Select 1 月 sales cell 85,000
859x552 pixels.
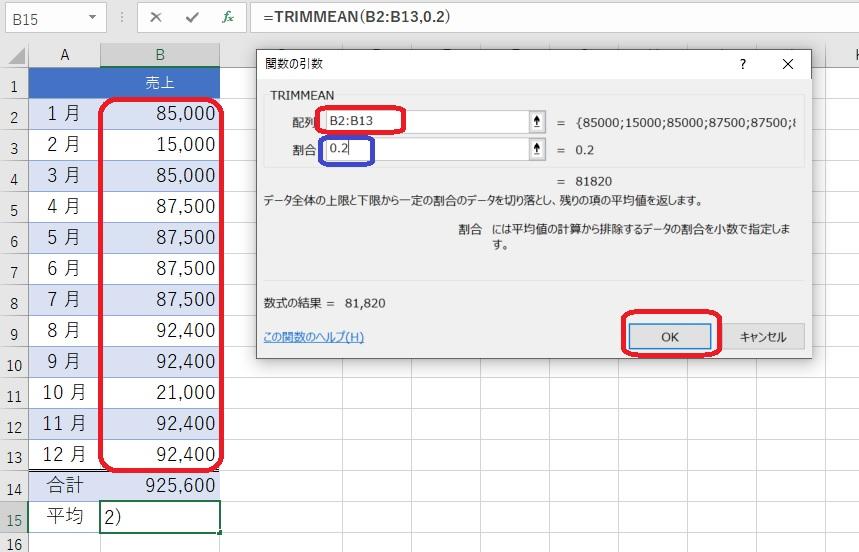pyautogui.click(x=160, y=114)
